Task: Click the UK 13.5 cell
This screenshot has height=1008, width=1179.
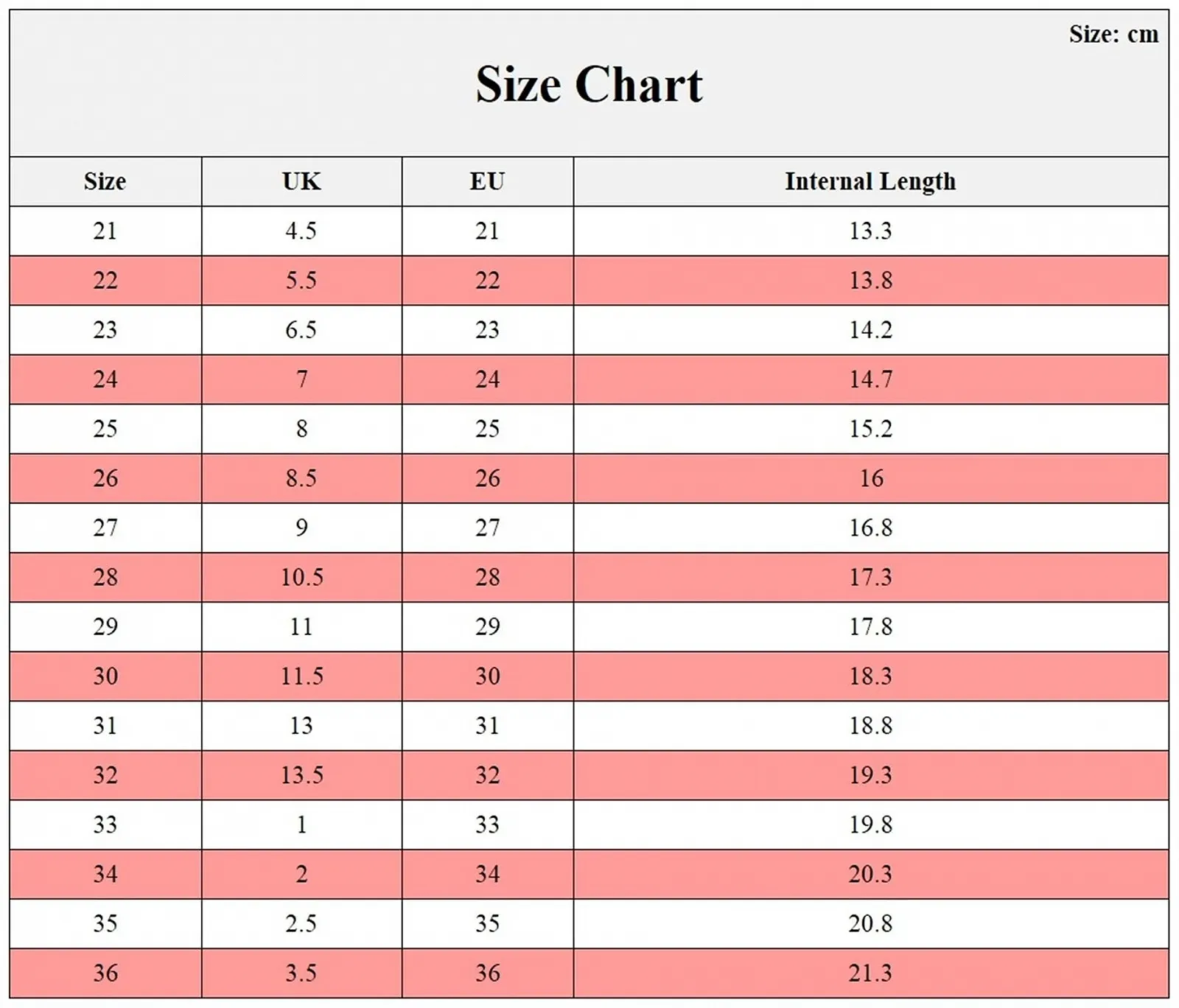Action: pyautogui.click(x=301, y=775)
